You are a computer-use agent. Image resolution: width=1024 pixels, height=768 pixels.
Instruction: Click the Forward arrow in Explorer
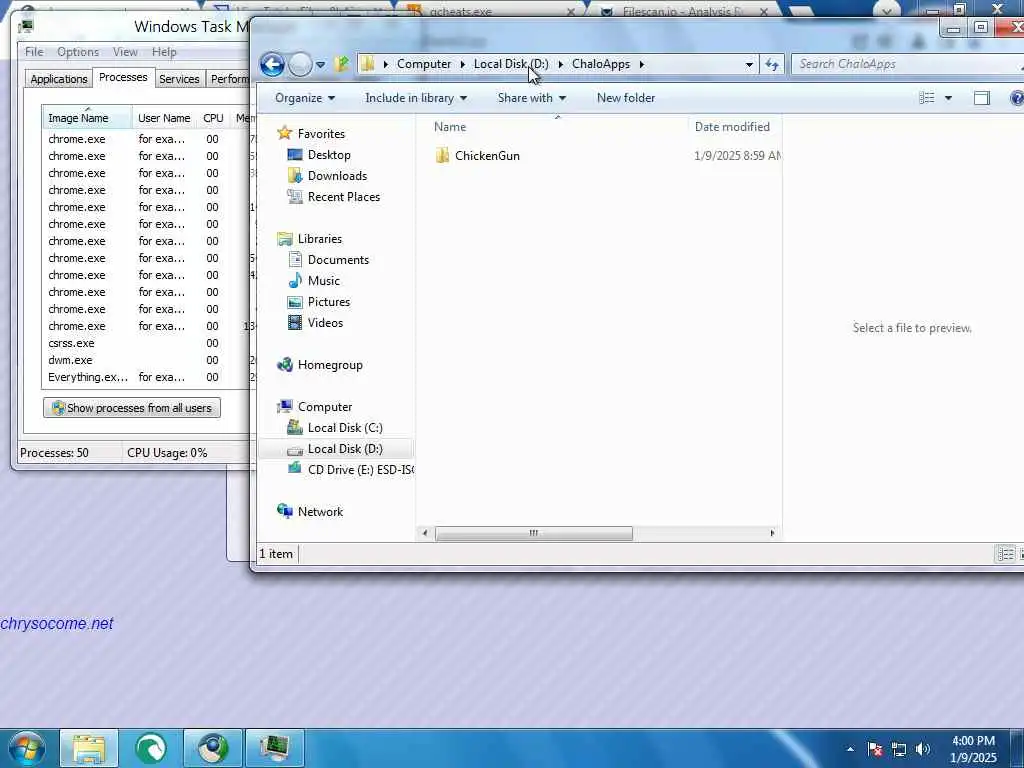coord(300,64)
